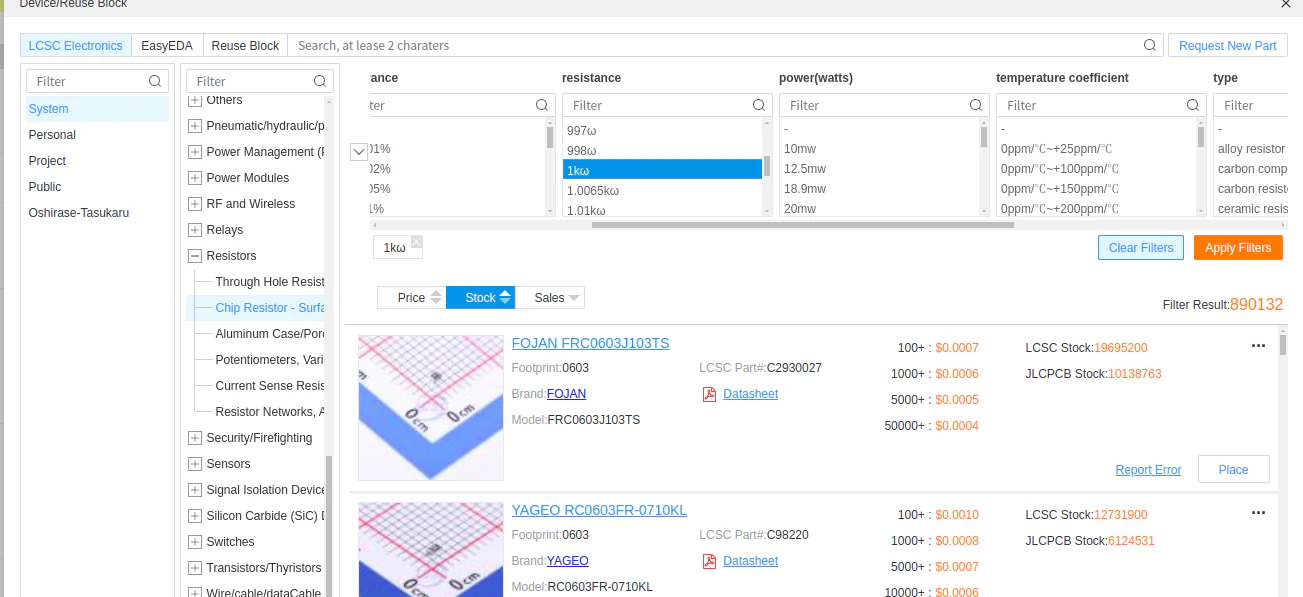Select Through Hole Resistors subcategory

tap(270, 282)
